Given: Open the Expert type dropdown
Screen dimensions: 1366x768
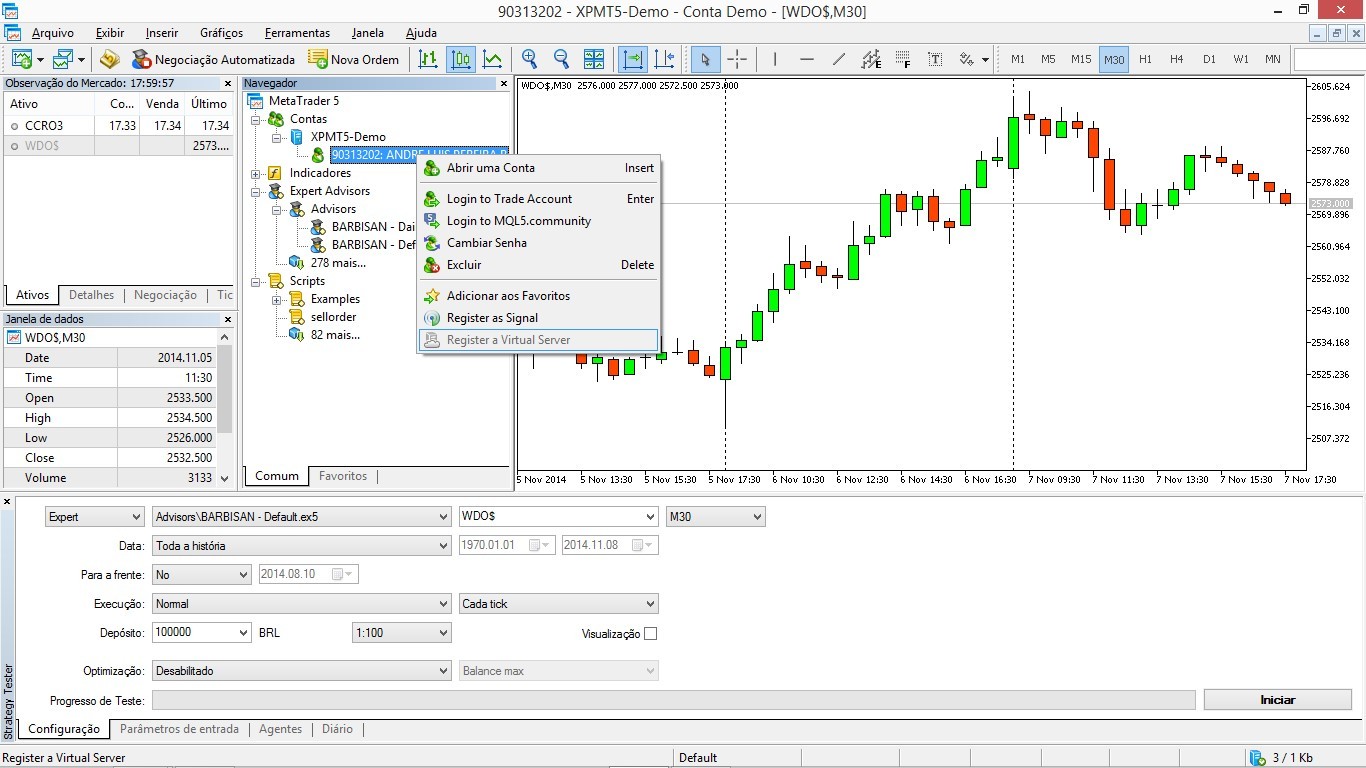Looking at the screenshot, I should pos(95,517).
